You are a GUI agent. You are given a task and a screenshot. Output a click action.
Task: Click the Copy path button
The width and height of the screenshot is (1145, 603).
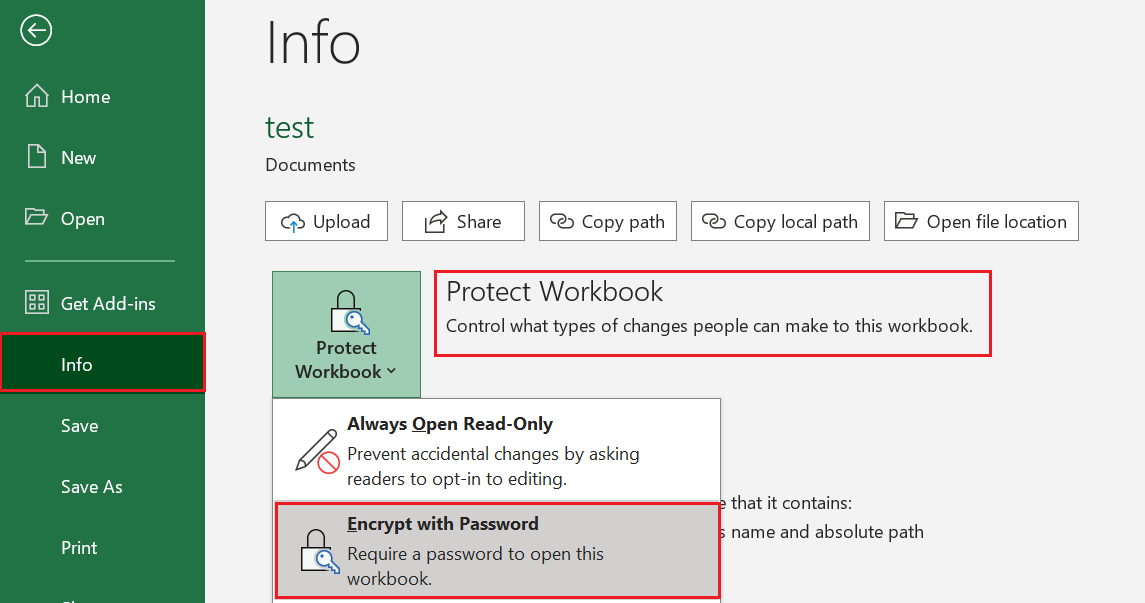[x=608, y=221]
